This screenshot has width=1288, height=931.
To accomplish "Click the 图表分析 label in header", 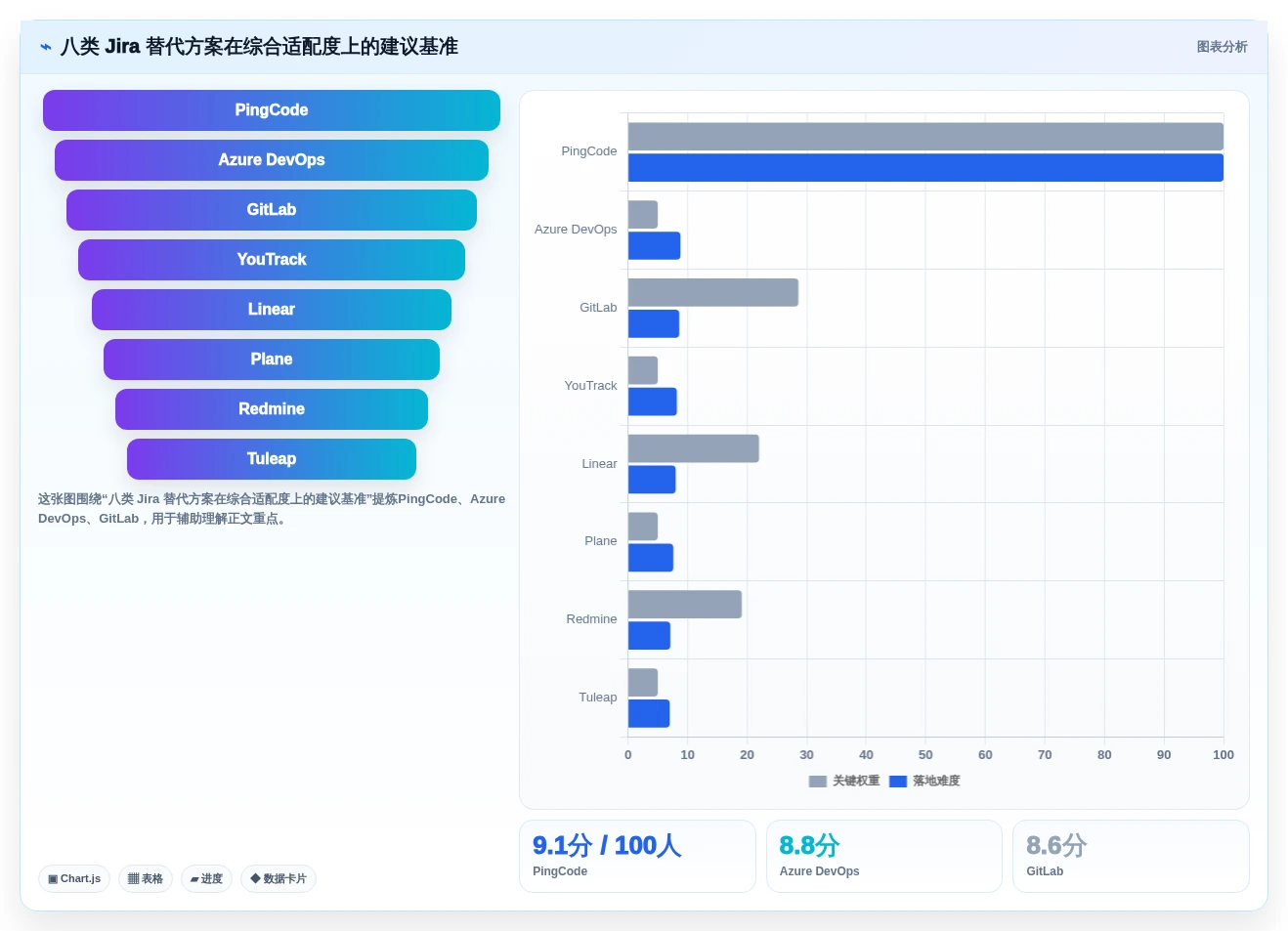I will [1222, 47].
